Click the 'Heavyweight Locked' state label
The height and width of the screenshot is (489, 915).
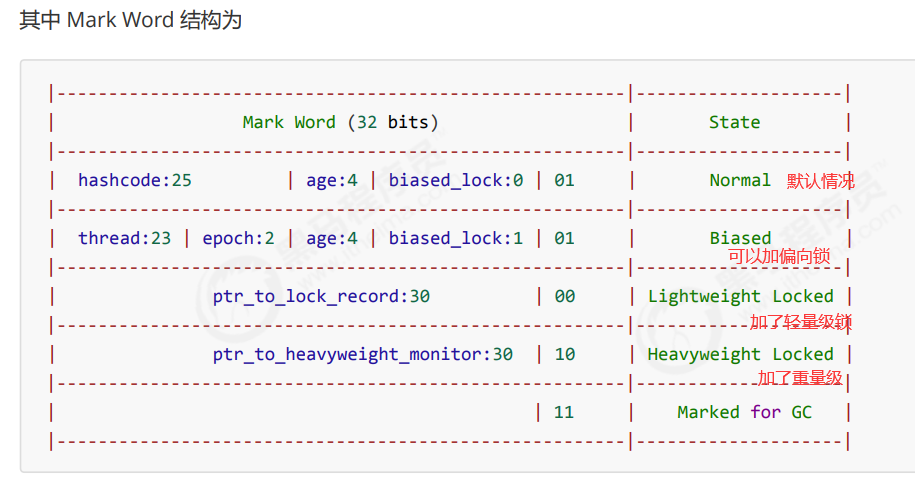[740, 354]
